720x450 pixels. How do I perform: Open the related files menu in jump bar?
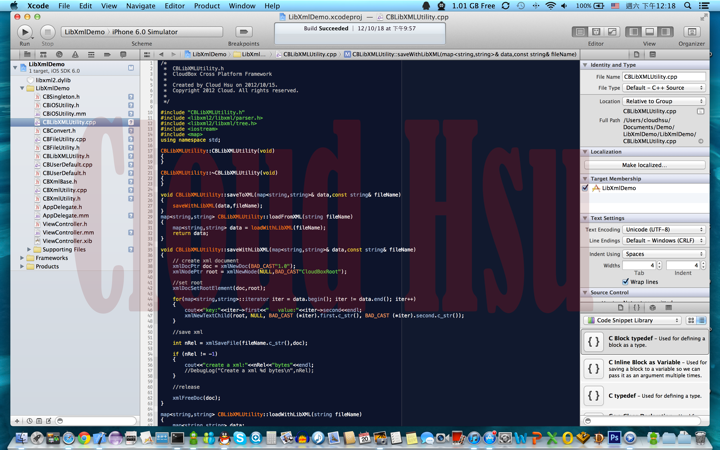[x=147, y=54]
